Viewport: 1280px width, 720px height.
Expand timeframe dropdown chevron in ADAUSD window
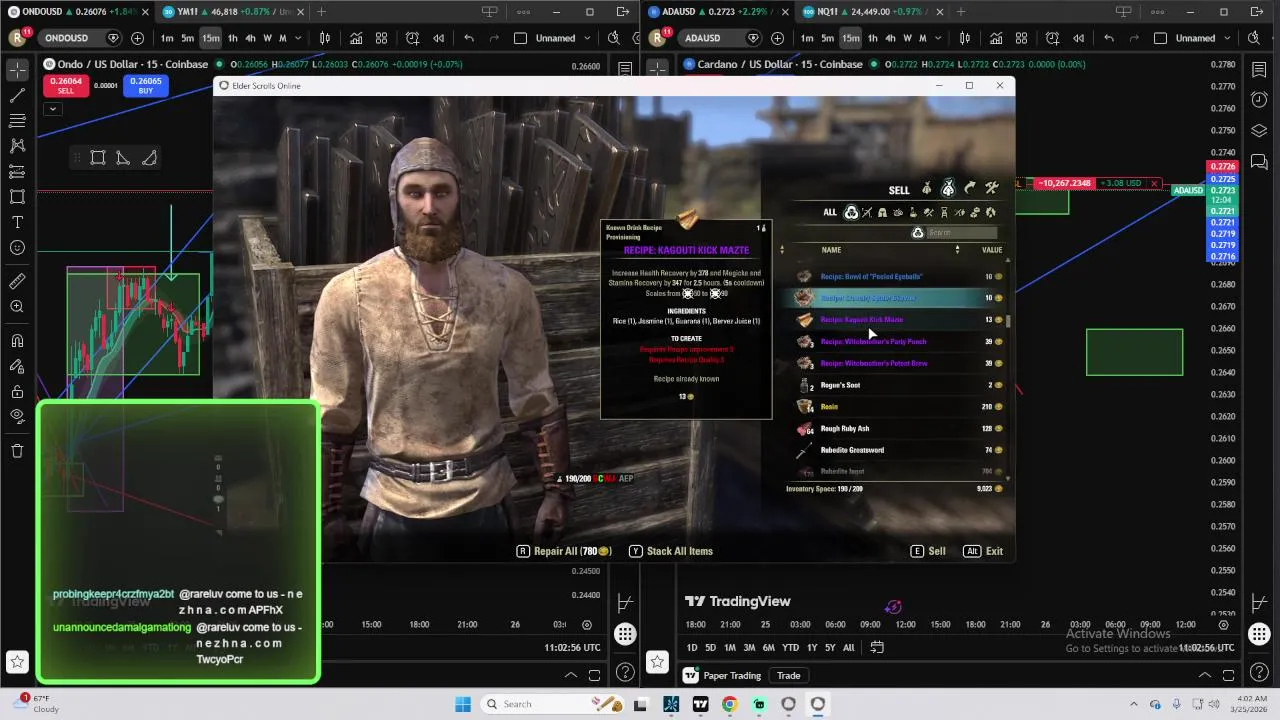coord(938,38)
